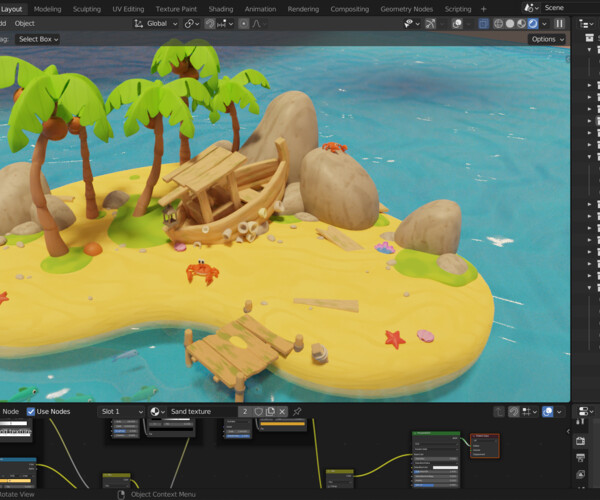Toggle node editor snapping
Image resolution: width=600 pixels, height=500 pixels.
pos(514,412)
